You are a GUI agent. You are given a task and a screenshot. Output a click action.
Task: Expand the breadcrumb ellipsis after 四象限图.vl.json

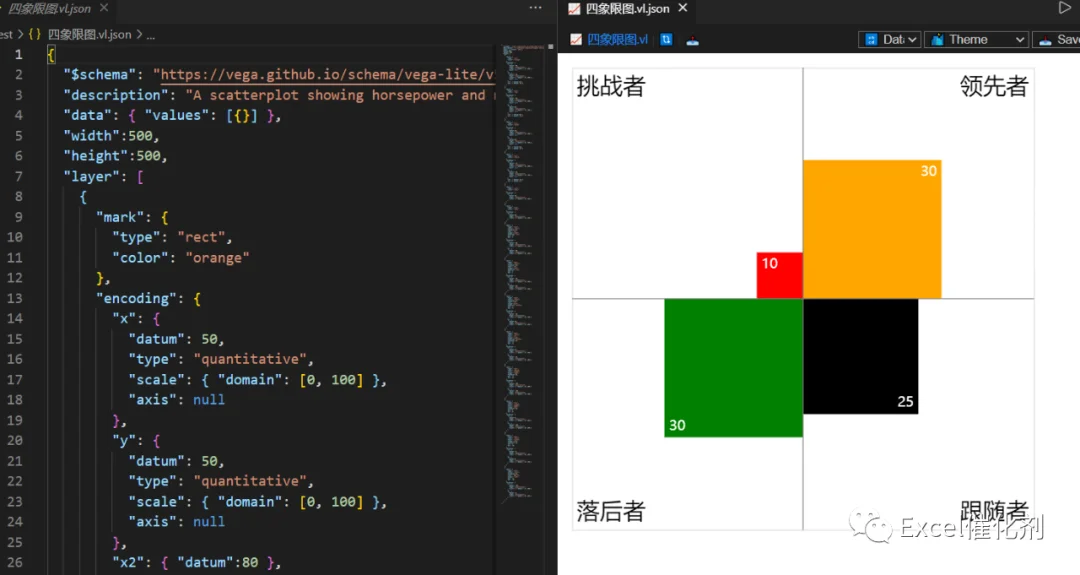click(151, 34)
